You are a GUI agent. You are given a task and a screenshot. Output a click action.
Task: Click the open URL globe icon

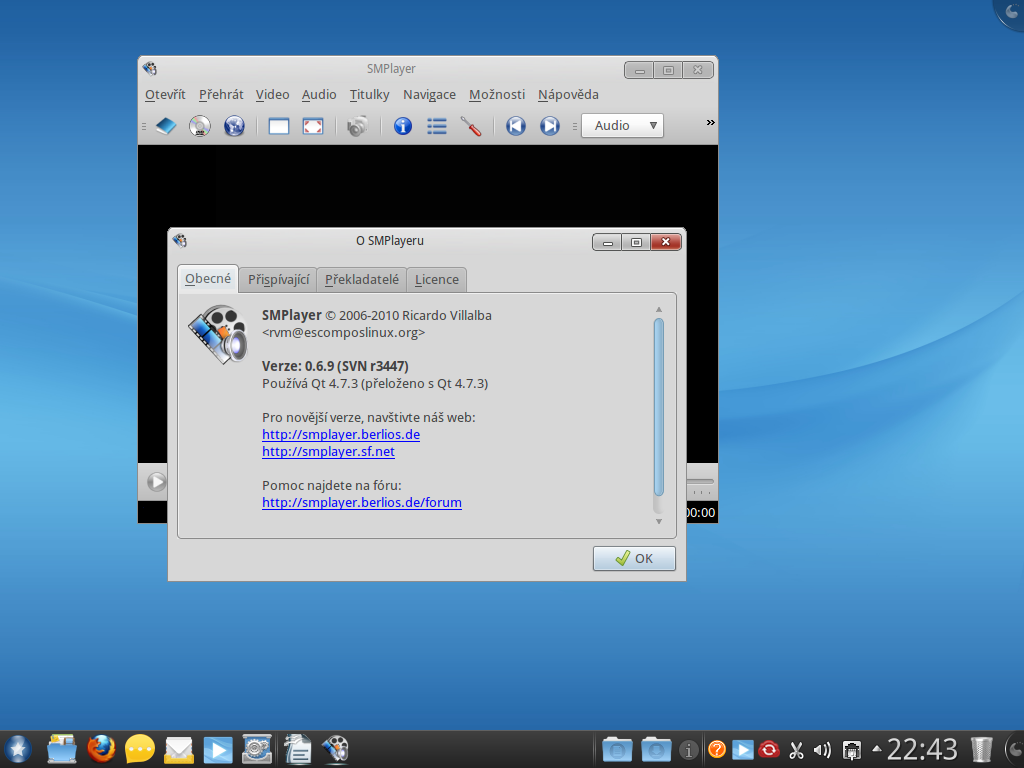coord(234,125)
